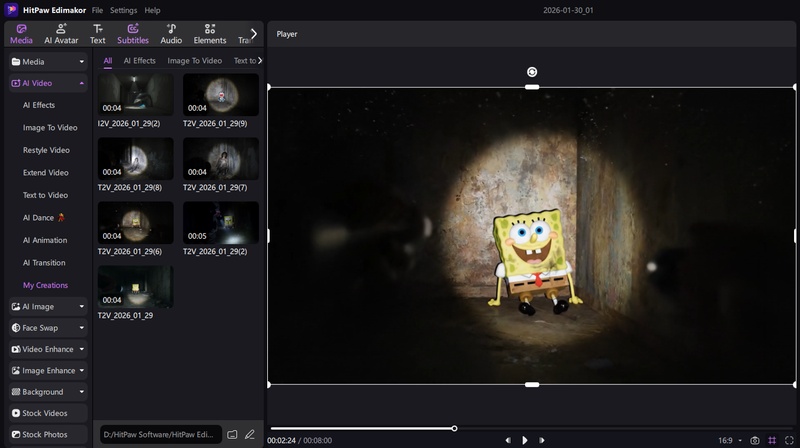Select thumbnail I2V_2026_01_29(2)
The width and height of the screenshot is (800, 448).
[136, 94]
